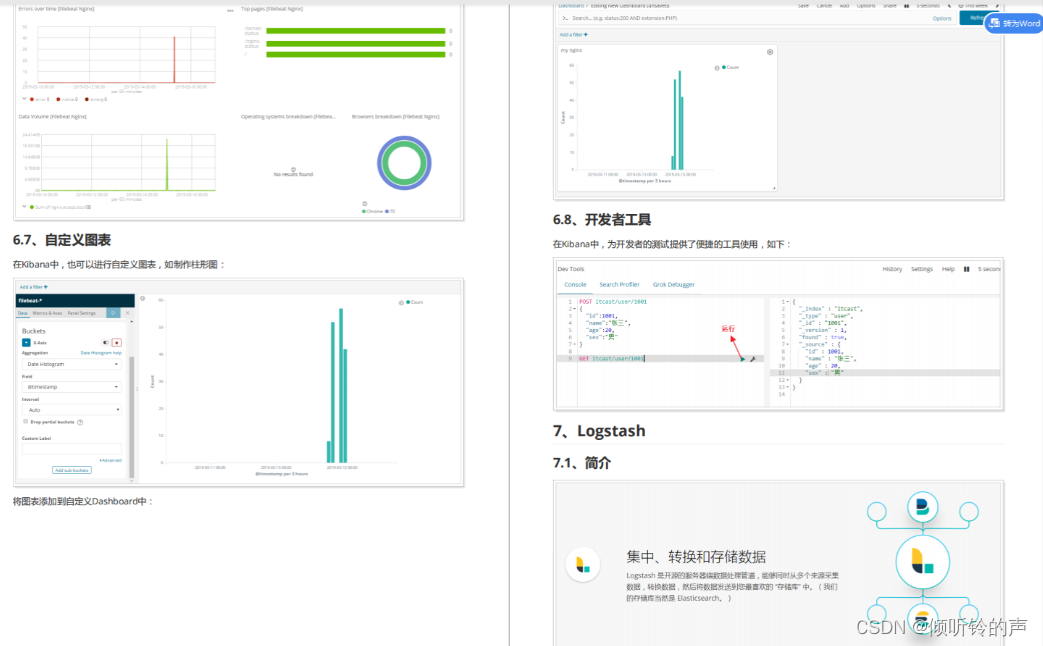Click the pause auto-refresh icon in Dev Tools header
The height and width of the screenshot is (646, 1043).
pos(967,269)
